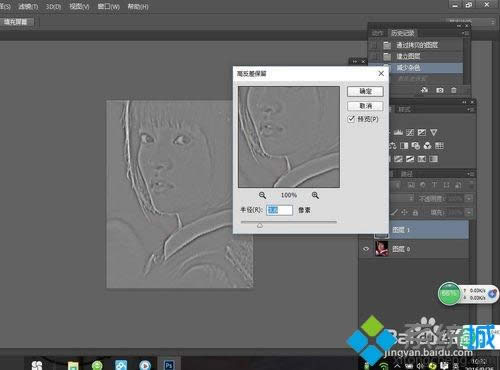The image size is (500, 370).
Task: Click the delete history state trash icon
Action: coord(454,90)
